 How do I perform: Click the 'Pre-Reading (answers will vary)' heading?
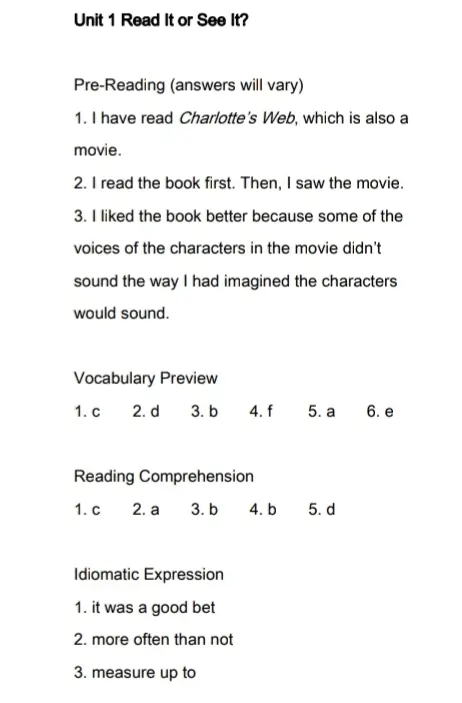coord(189,85)
